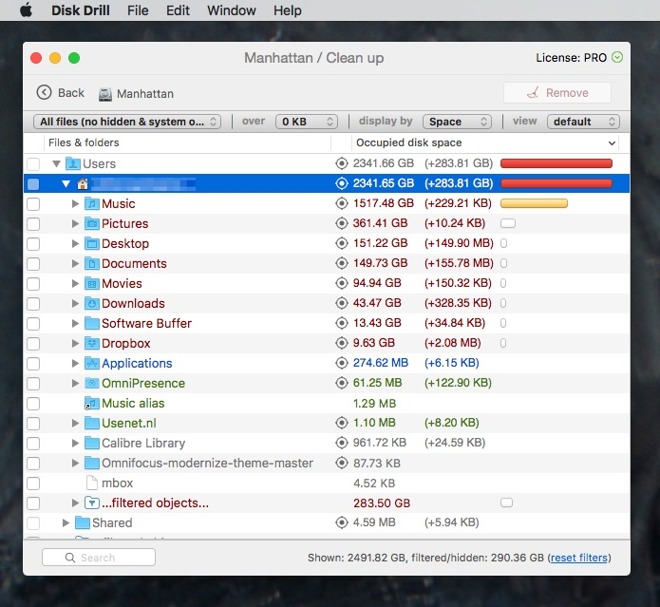Click the Applications folder icon
The width and height of the screenshot is (660, 607).
92,363
